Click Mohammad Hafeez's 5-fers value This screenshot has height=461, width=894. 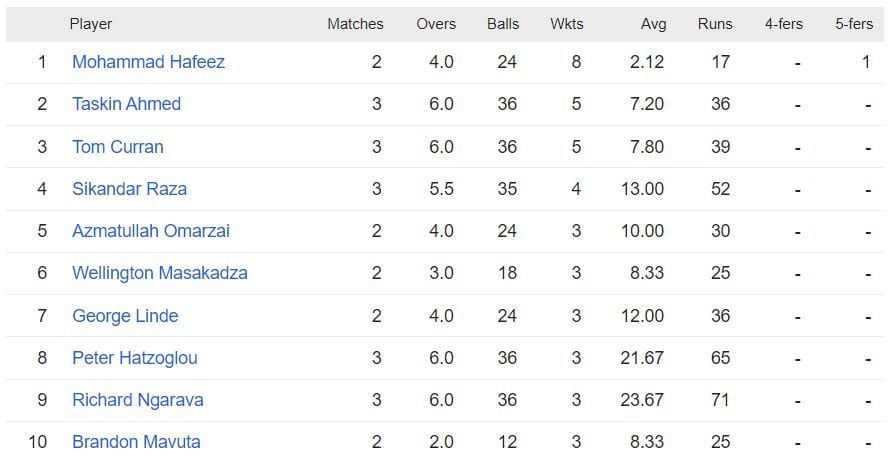[866, 62]
